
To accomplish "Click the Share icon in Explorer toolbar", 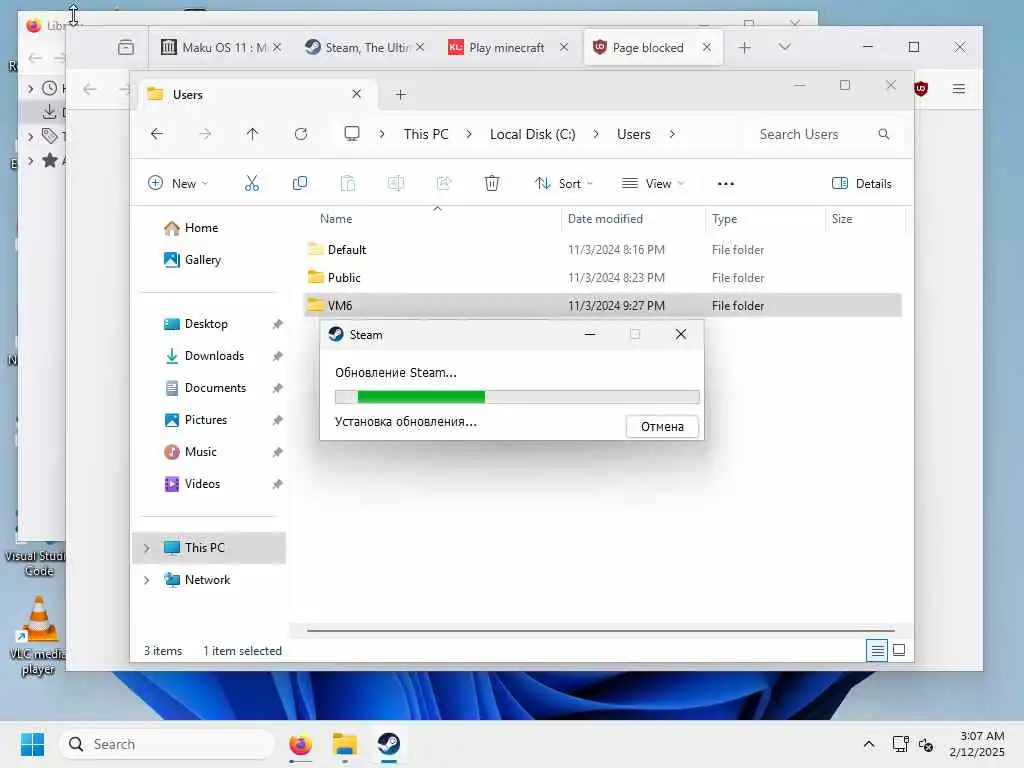I will pyautogui.click(x=444, y=184).
